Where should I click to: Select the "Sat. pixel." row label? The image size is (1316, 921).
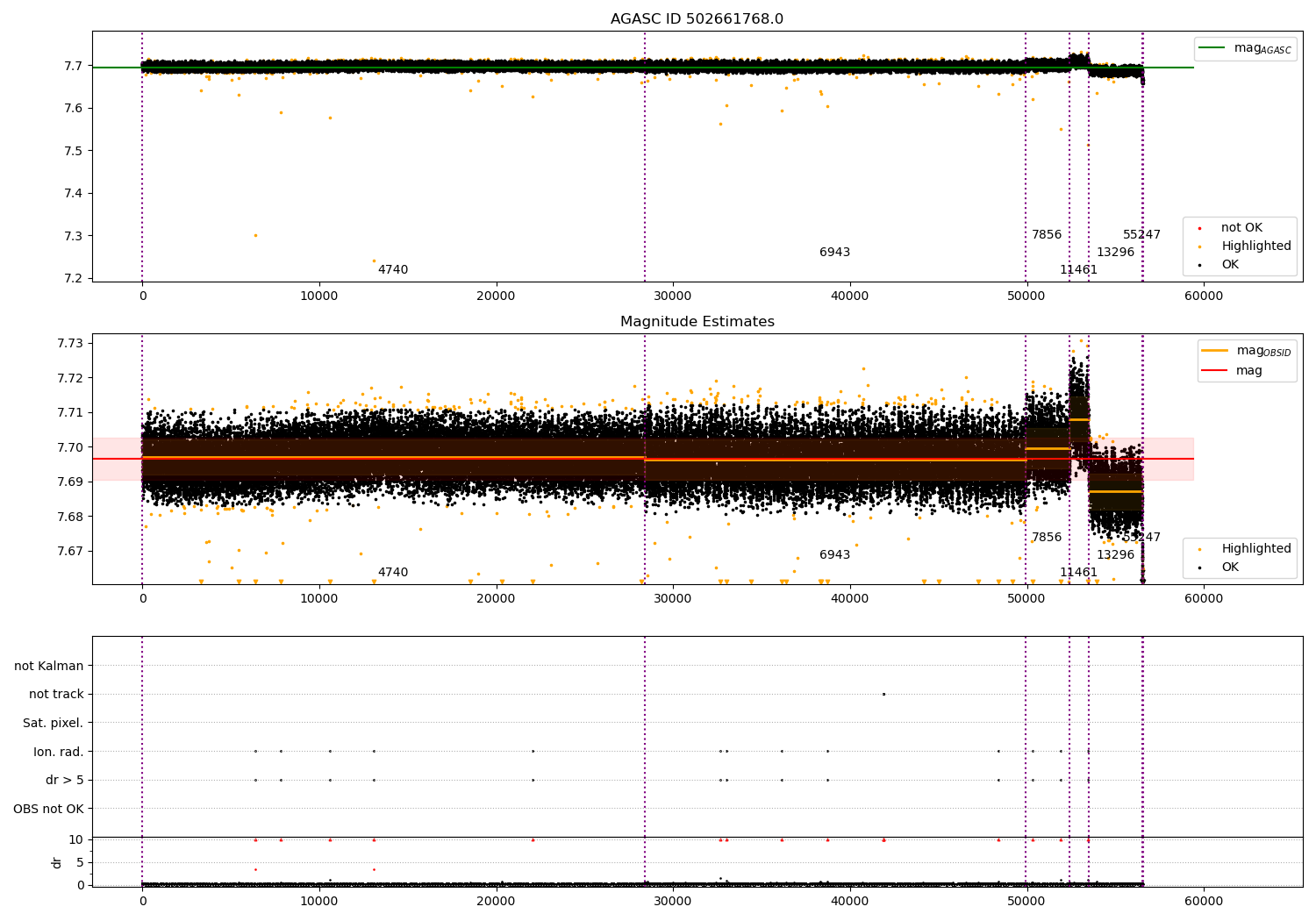(x=53, y=723)
